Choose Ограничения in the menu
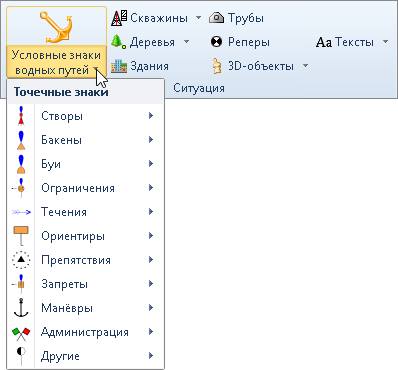Screen dimensions: 398x370 click(85, 188)
